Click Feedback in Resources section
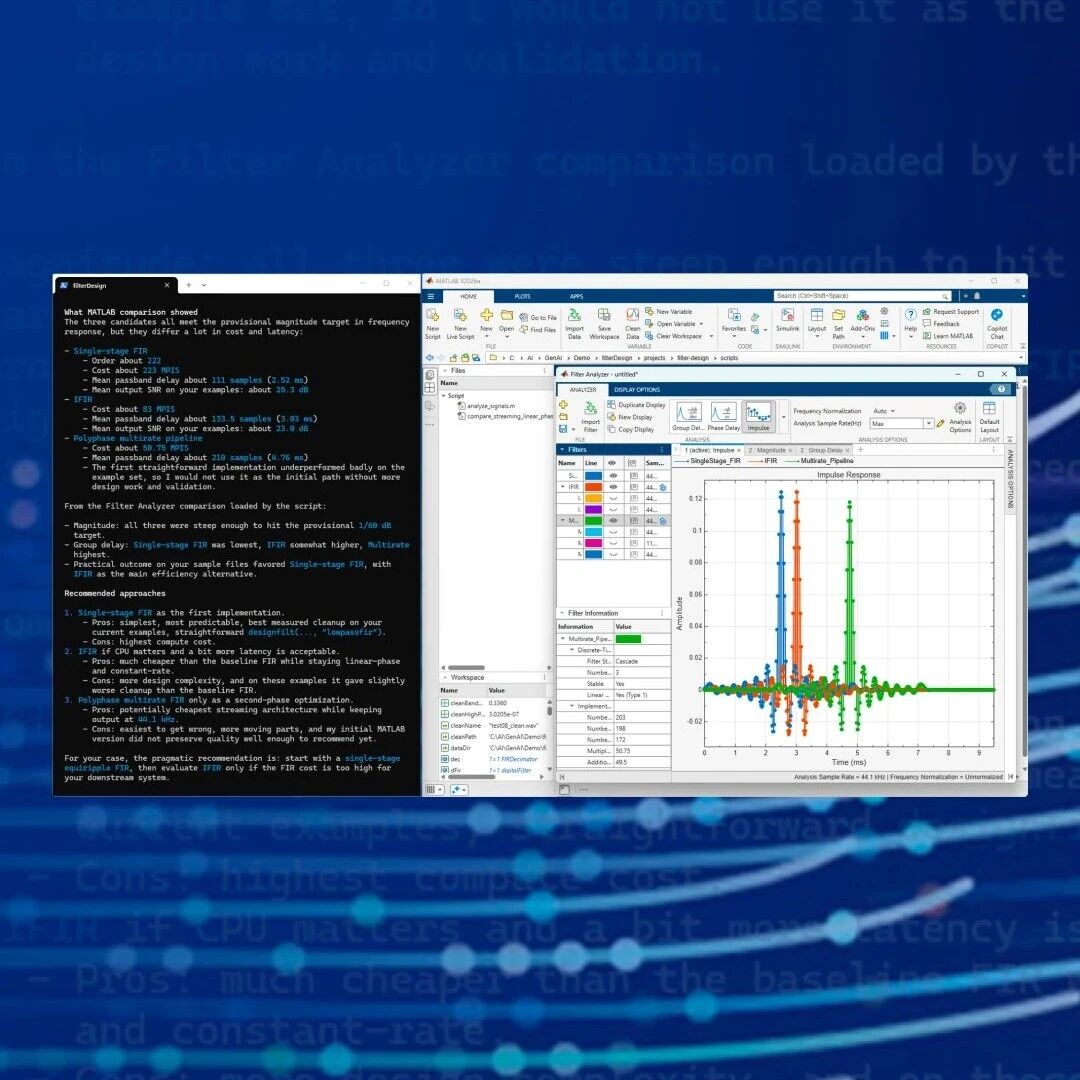 [941, 324]
